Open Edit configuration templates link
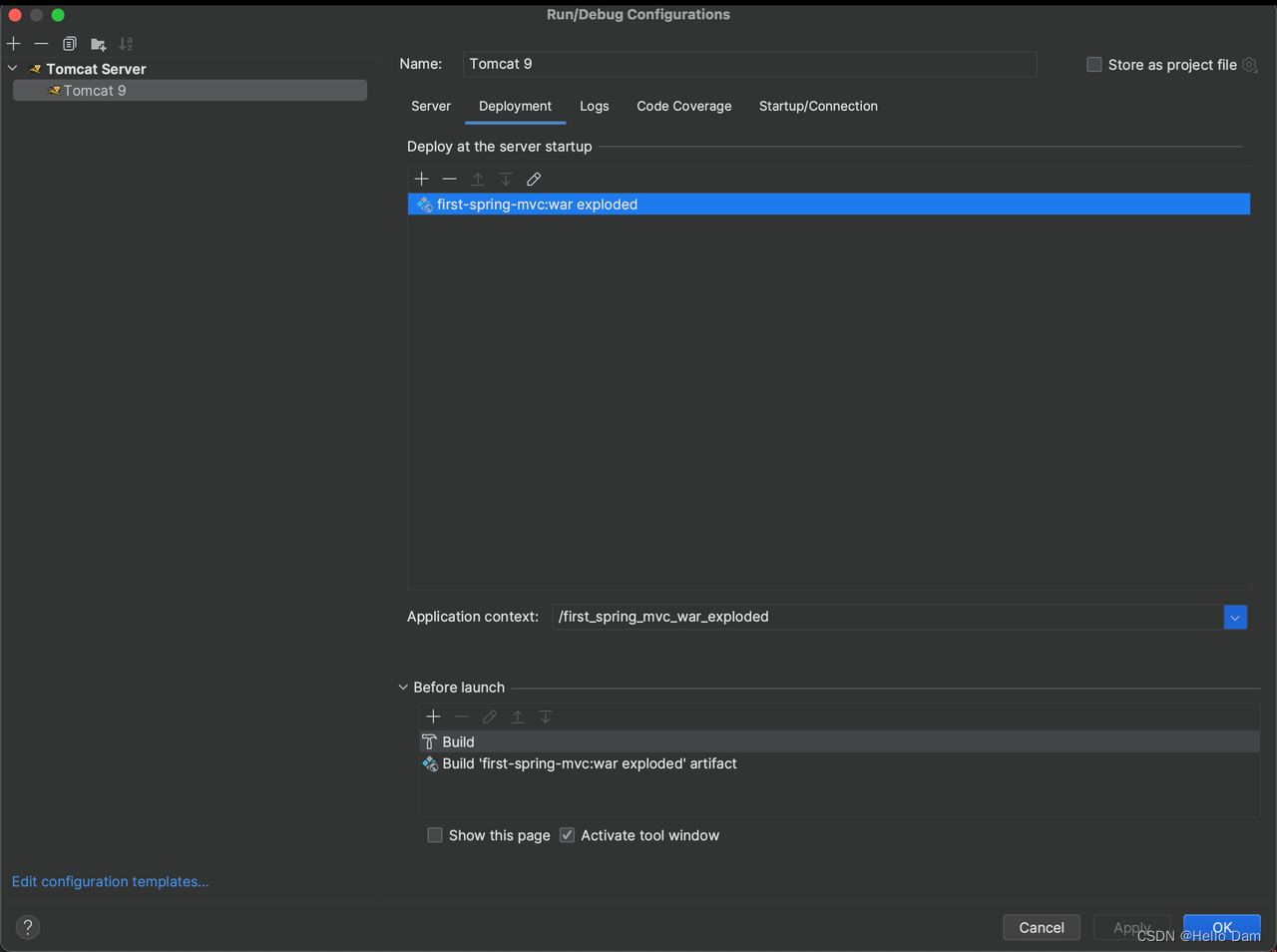 [110, 881]
